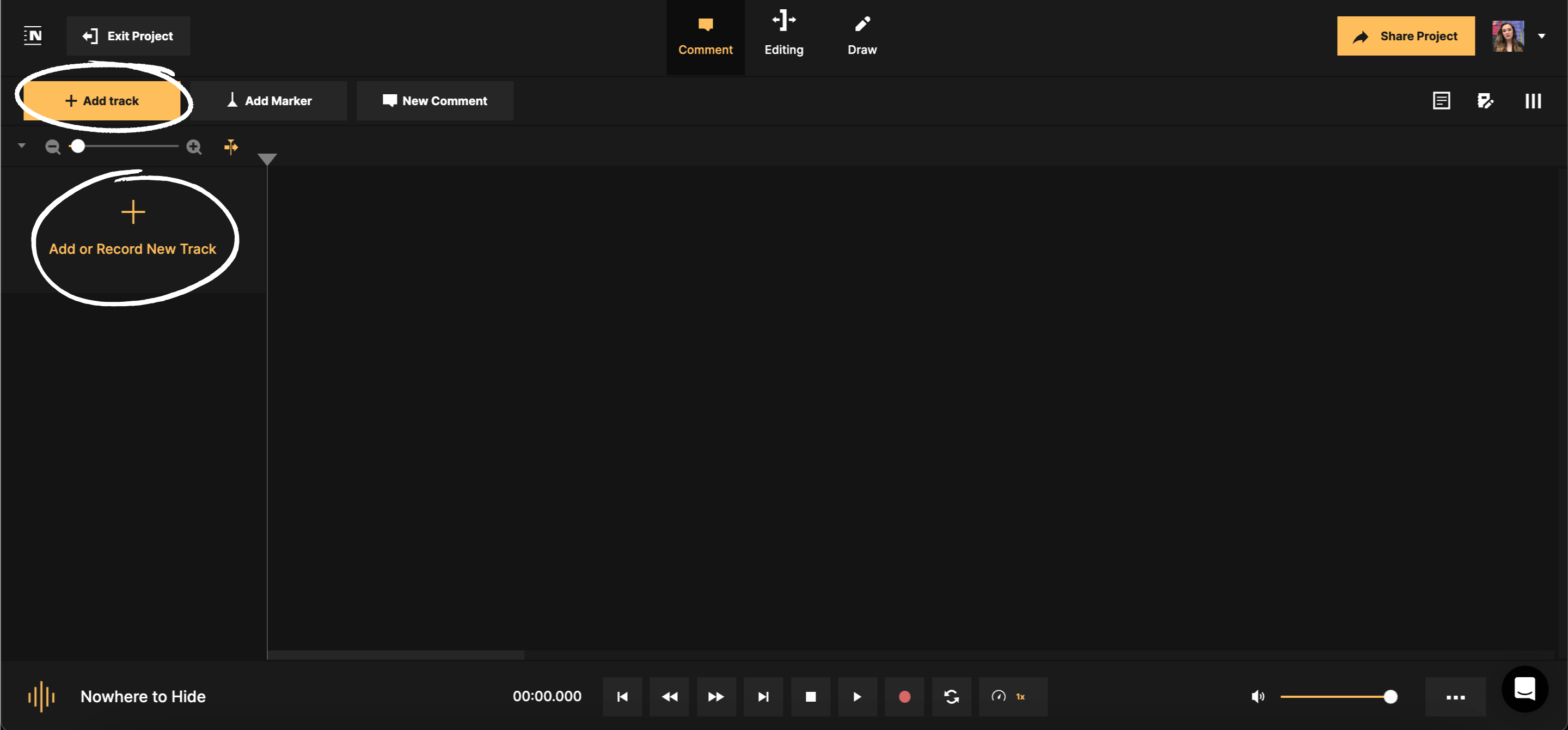Create a New Comment
1568x730 pixels.
434,100
